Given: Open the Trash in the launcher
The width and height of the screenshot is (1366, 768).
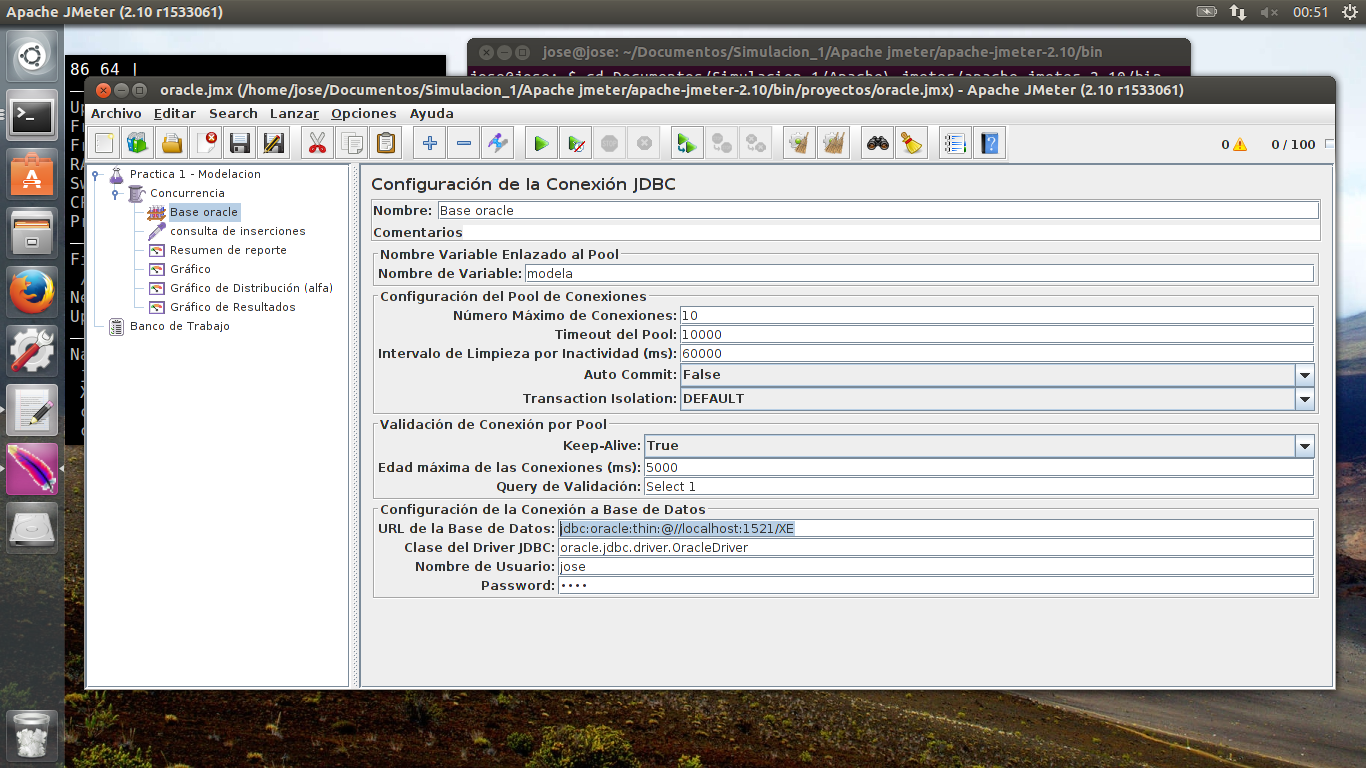Looking at the screenshot, I should pos(32,735).
